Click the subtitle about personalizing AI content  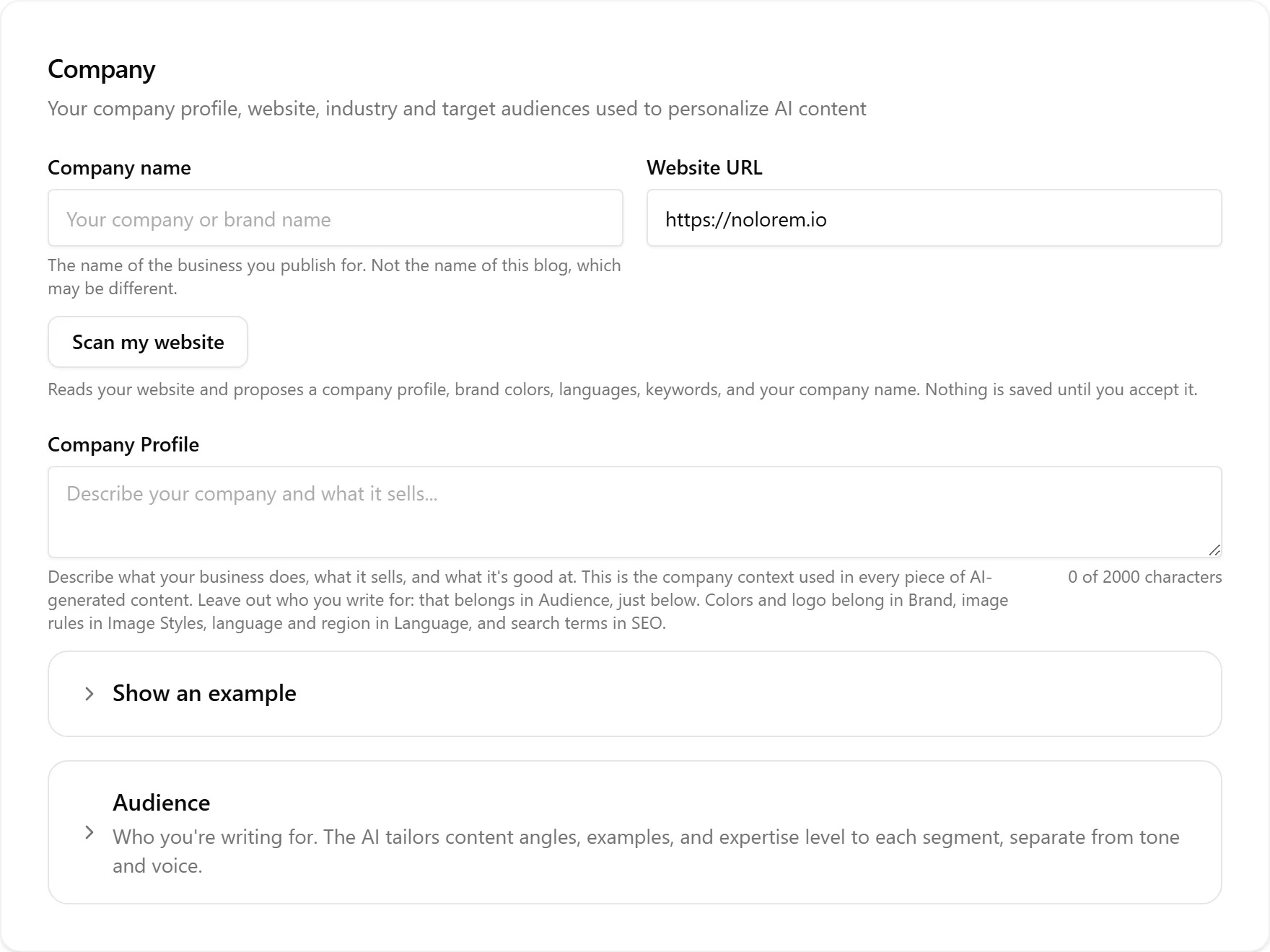(x=457, y=108)
